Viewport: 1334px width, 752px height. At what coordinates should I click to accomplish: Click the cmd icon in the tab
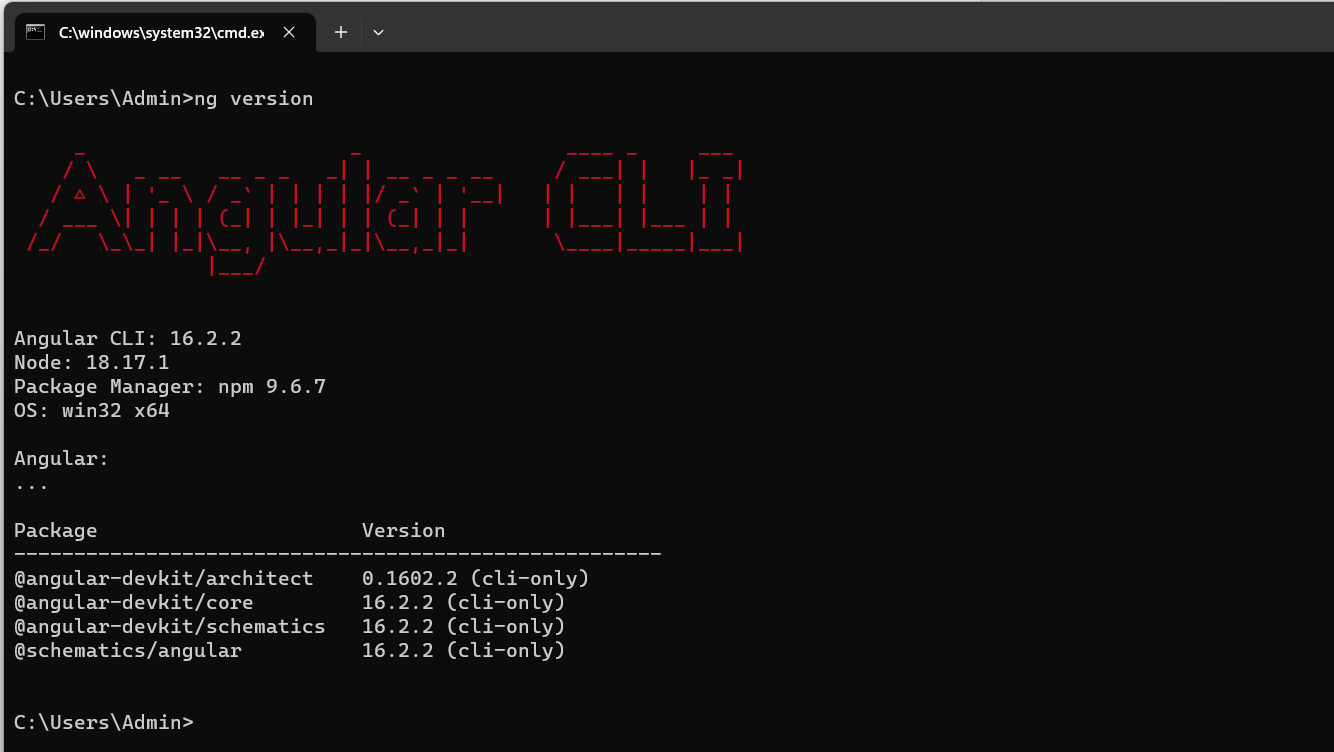[35, 32]
